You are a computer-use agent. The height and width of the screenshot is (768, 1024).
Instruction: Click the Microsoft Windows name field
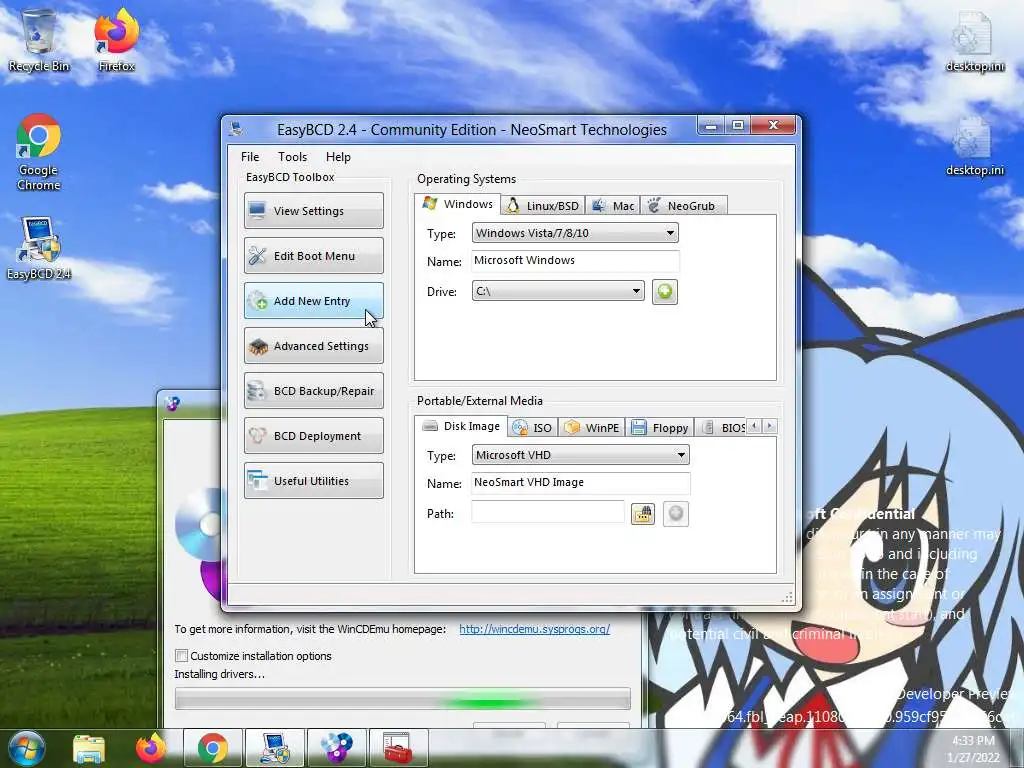click(575, 261)
